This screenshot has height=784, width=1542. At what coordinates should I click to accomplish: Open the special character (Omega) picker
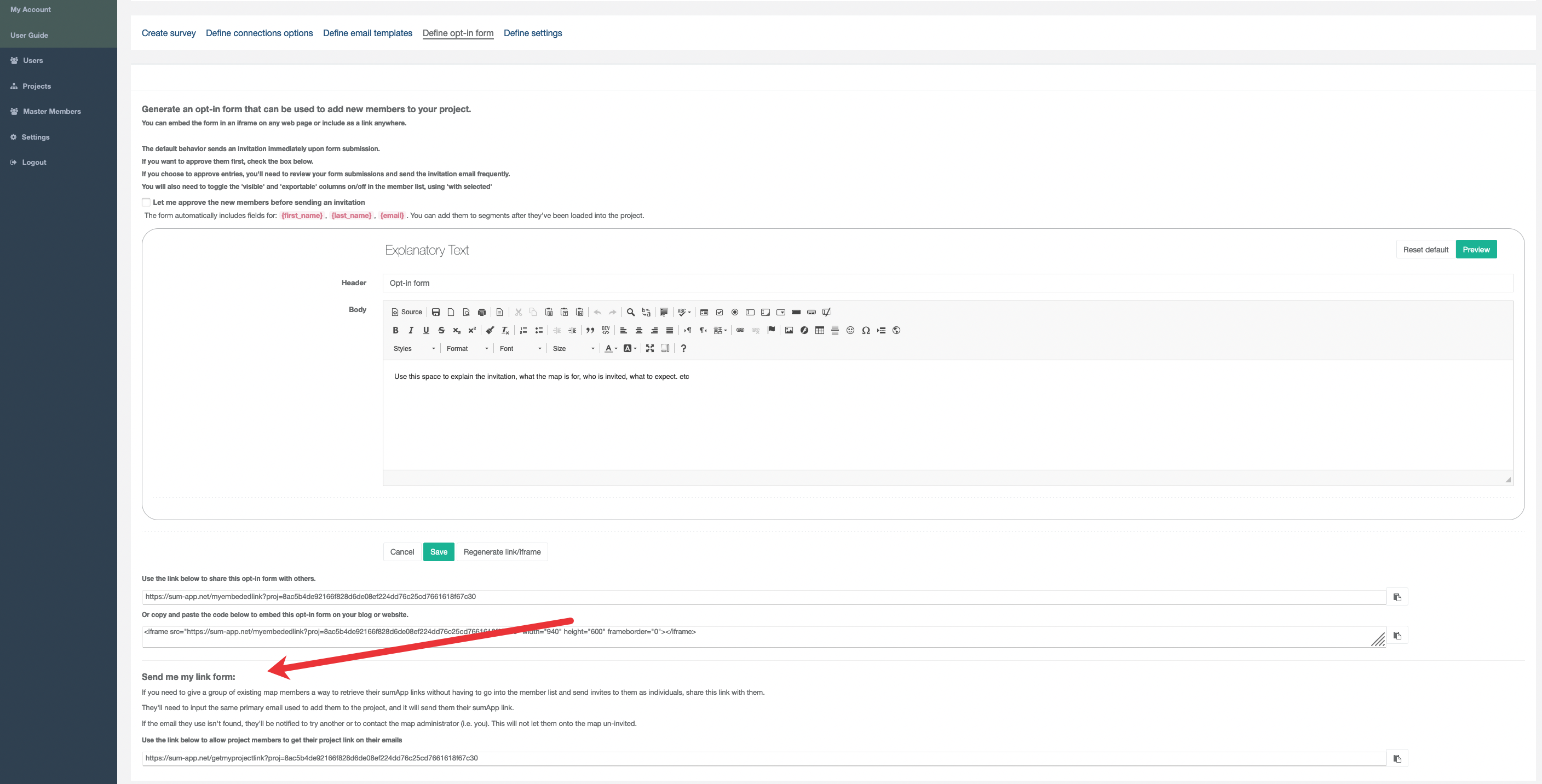pyautogui.click(x=866, y=330)
